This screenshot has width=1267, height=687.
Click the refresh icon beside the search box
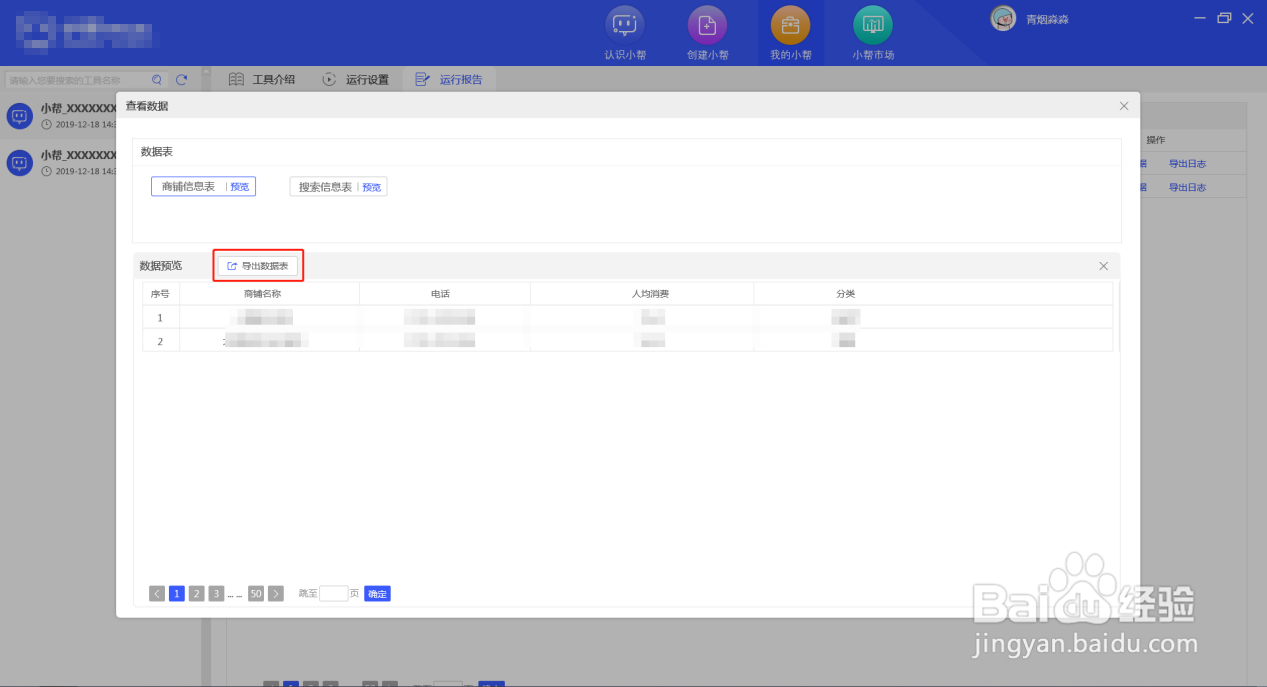click(182, 80)
